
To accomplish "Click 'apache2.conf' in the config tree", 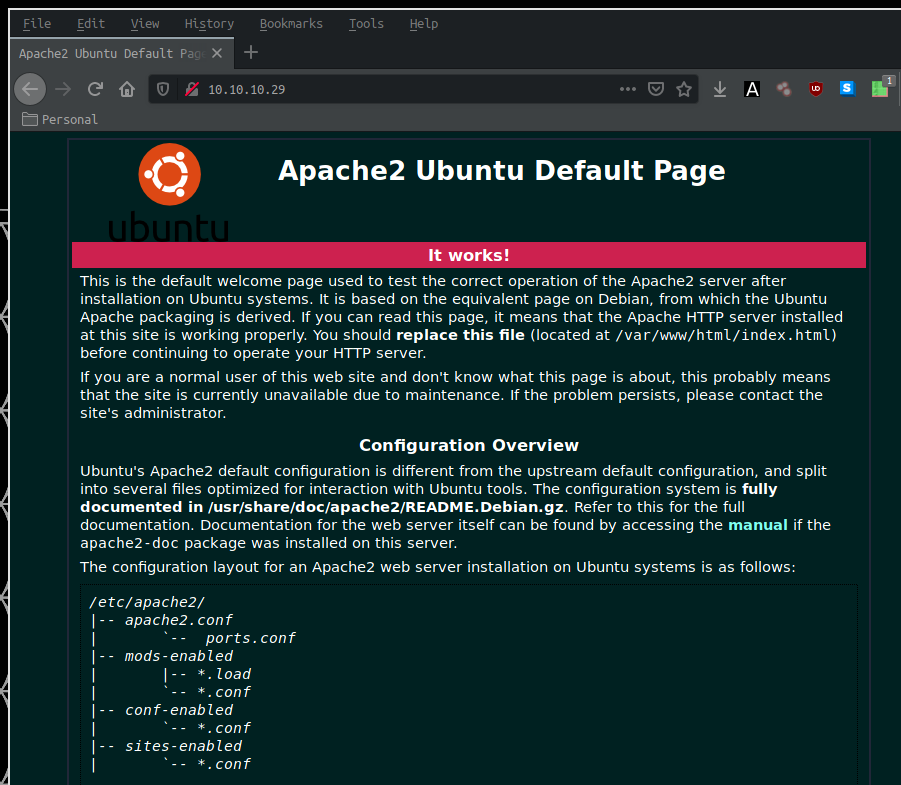I will coord(179,620).
